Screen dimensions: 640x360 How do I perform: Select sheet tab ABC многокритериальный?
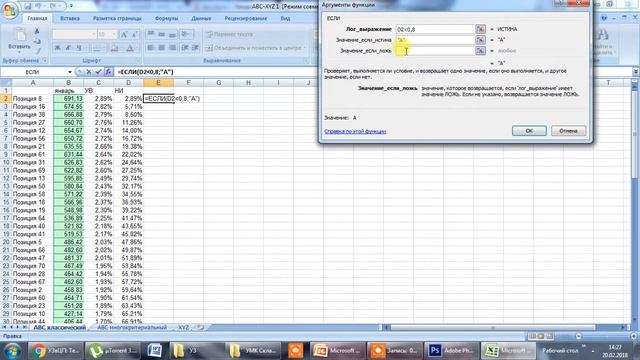click(132, 327)
